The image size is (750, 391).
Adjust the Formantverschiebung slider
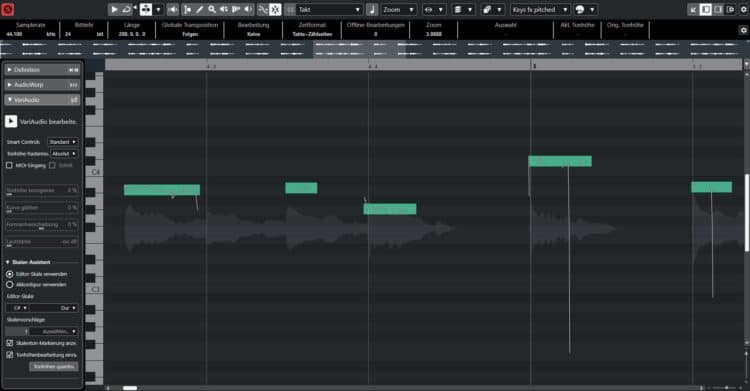(42, 225)
